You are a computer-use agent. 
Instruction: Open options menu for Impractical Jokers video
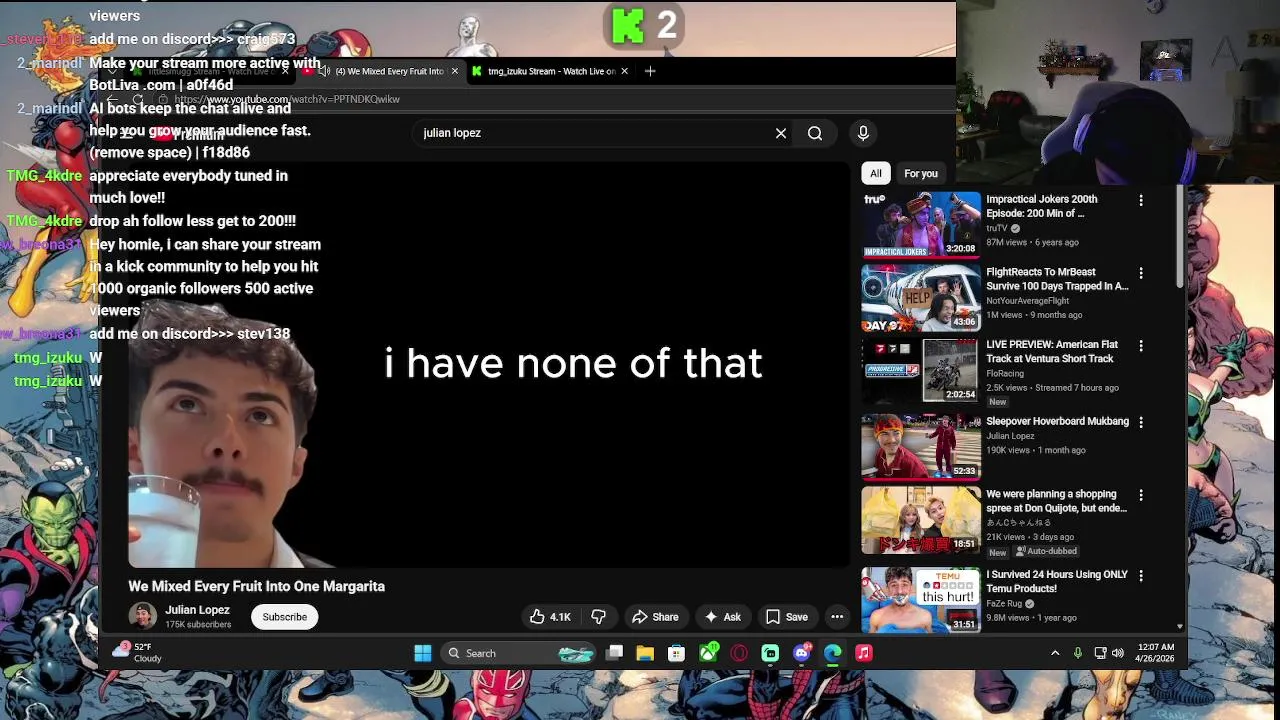coord(1141,200)
